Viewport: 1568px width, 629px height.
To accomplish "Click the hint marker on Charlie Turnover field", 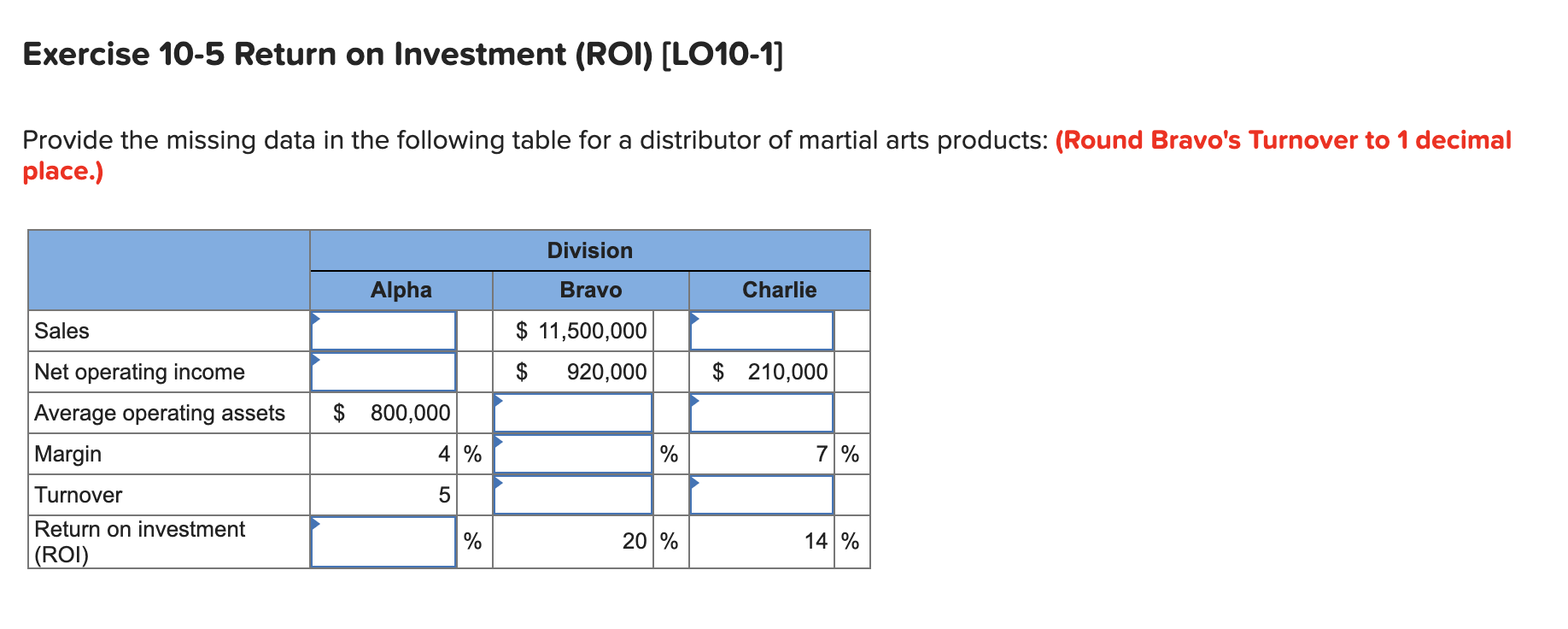I will [695, 481].
